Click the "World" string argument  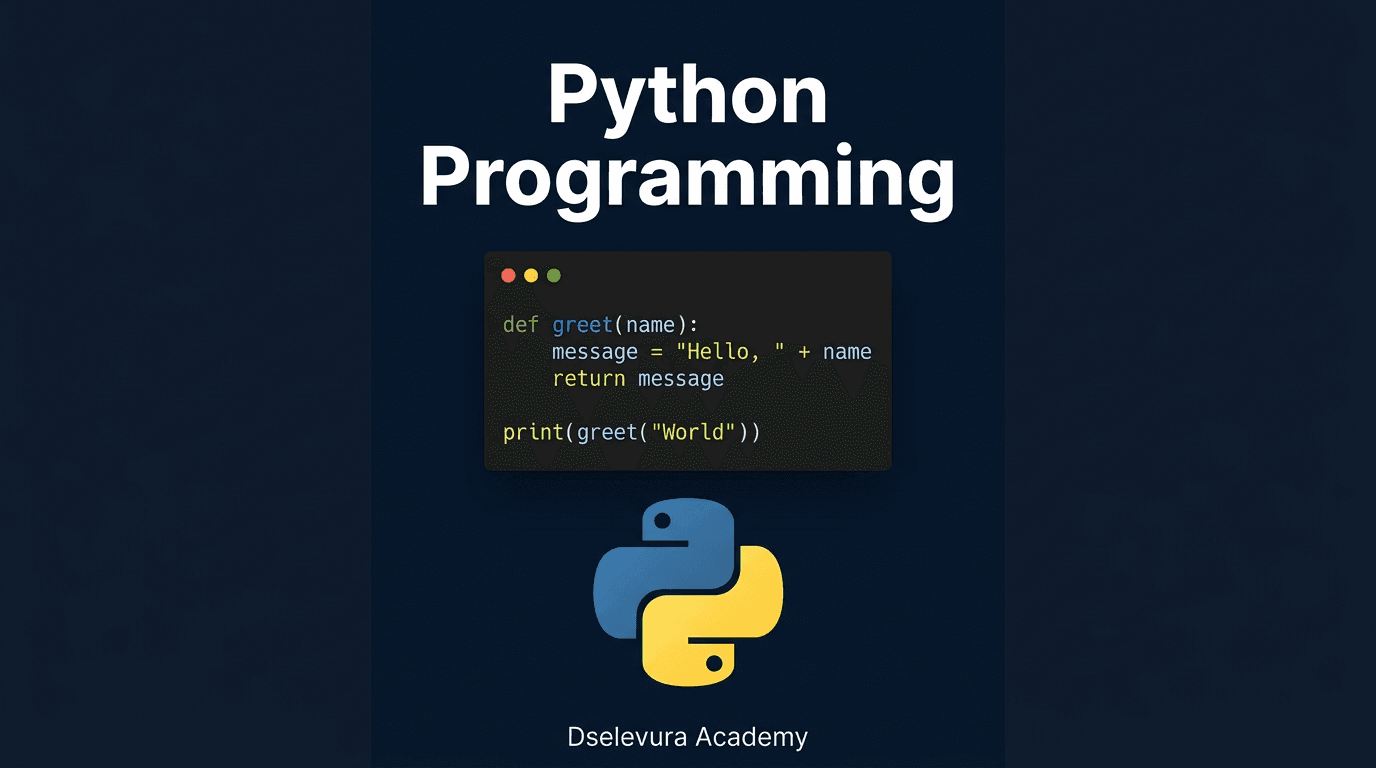tap(692, 431)
